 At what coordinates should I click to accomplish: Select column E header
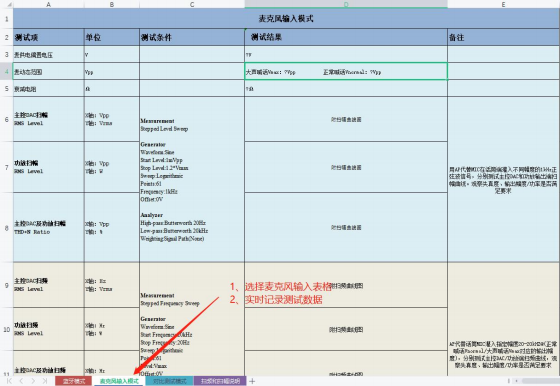tap(503, 4)
